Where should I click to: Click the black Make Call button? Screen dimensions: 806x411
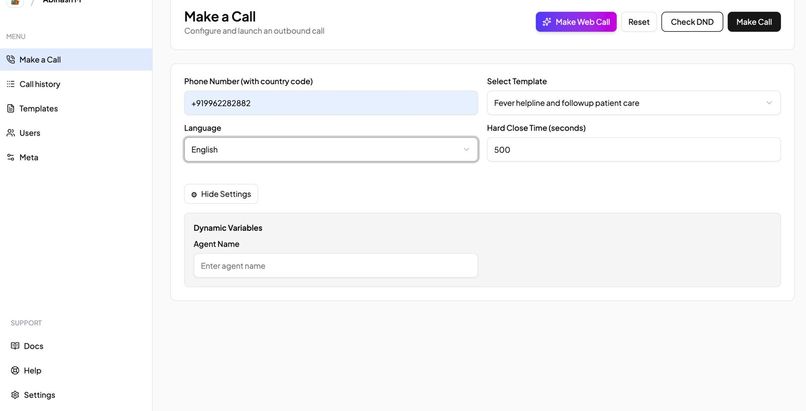[754, 22]
